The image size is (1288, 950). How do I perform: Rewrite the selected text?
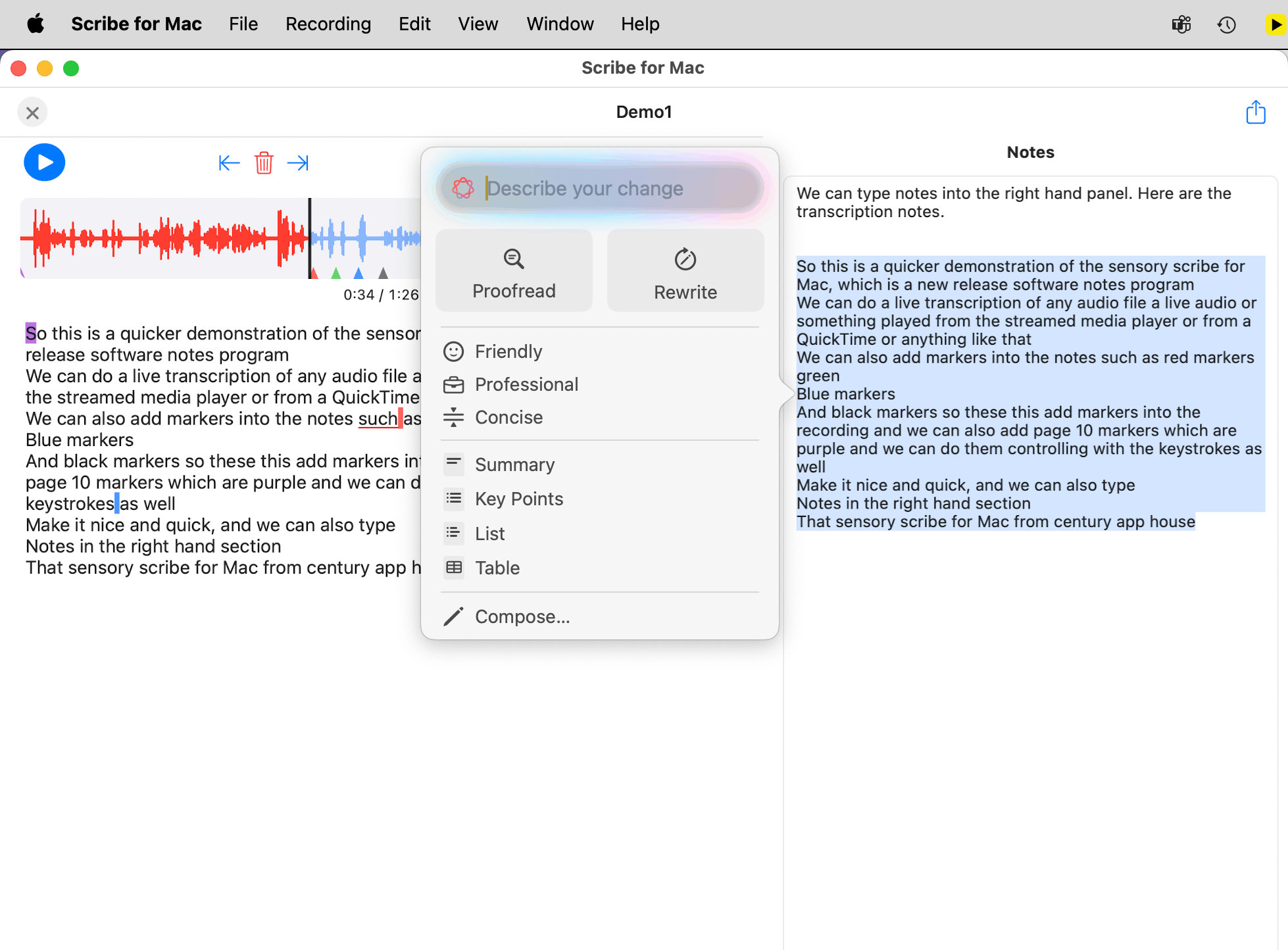pos(685,270)
